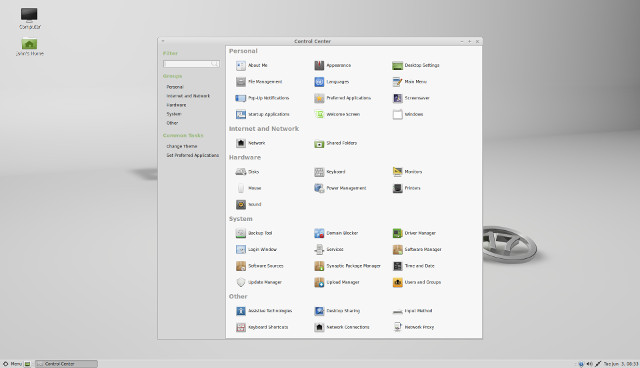
Task: Open Pop-Up Notifications settings icon
Action: tap(241, 98)
